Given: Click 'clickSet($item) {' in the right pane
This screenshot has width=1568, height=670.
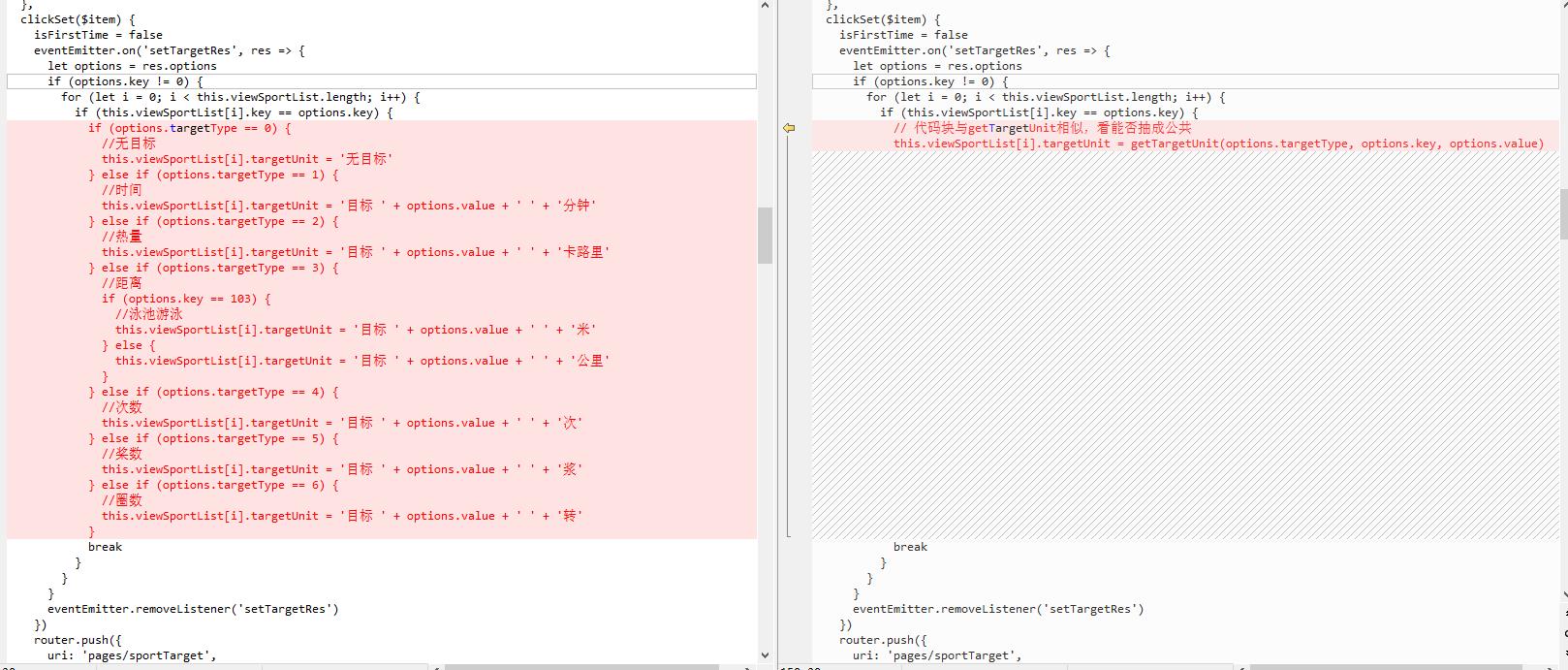Looking at the screenshot, I should click(x=883, y=19).
